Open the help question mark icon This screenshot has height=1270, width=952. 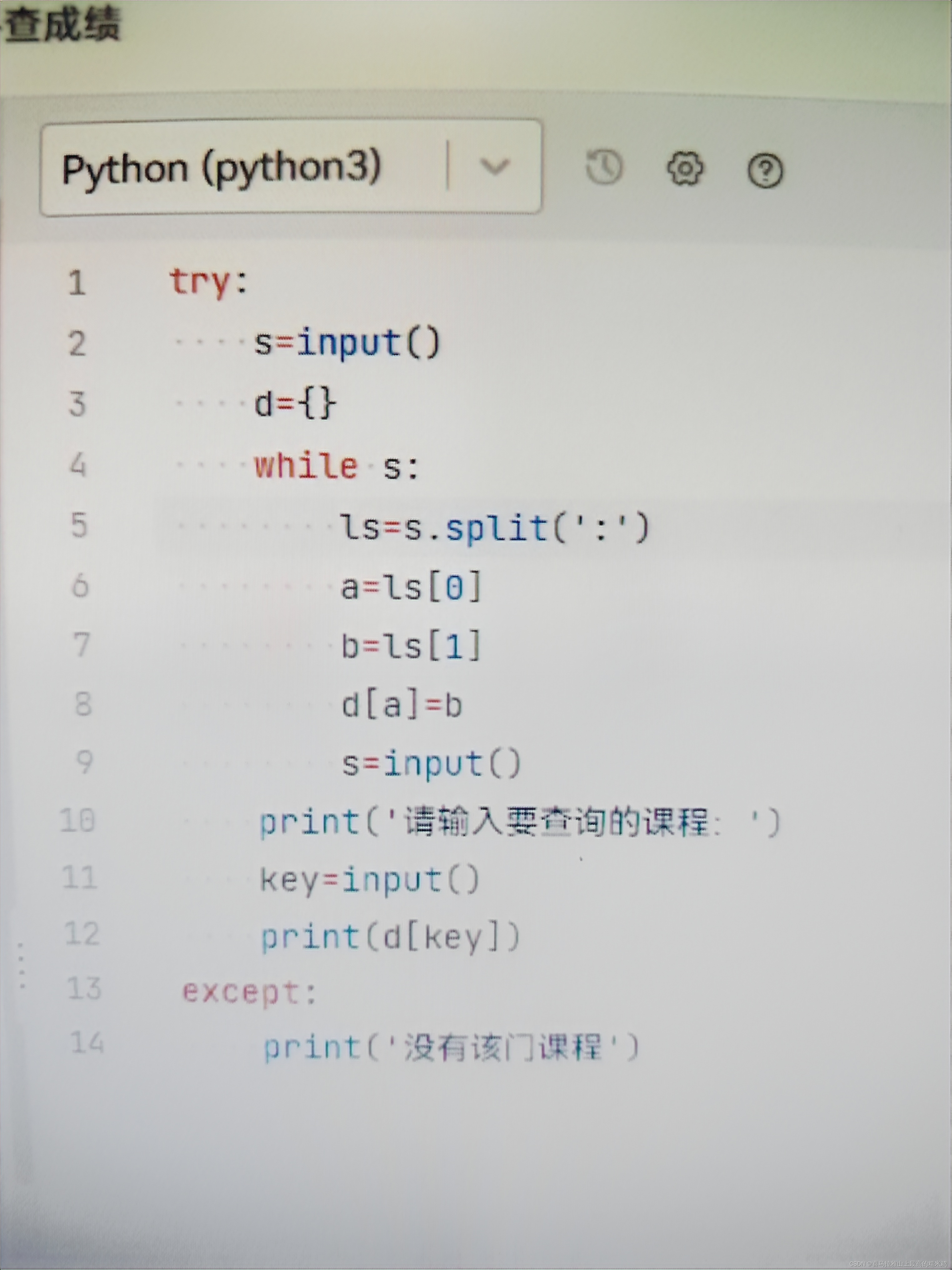click(x=765, y=171)
